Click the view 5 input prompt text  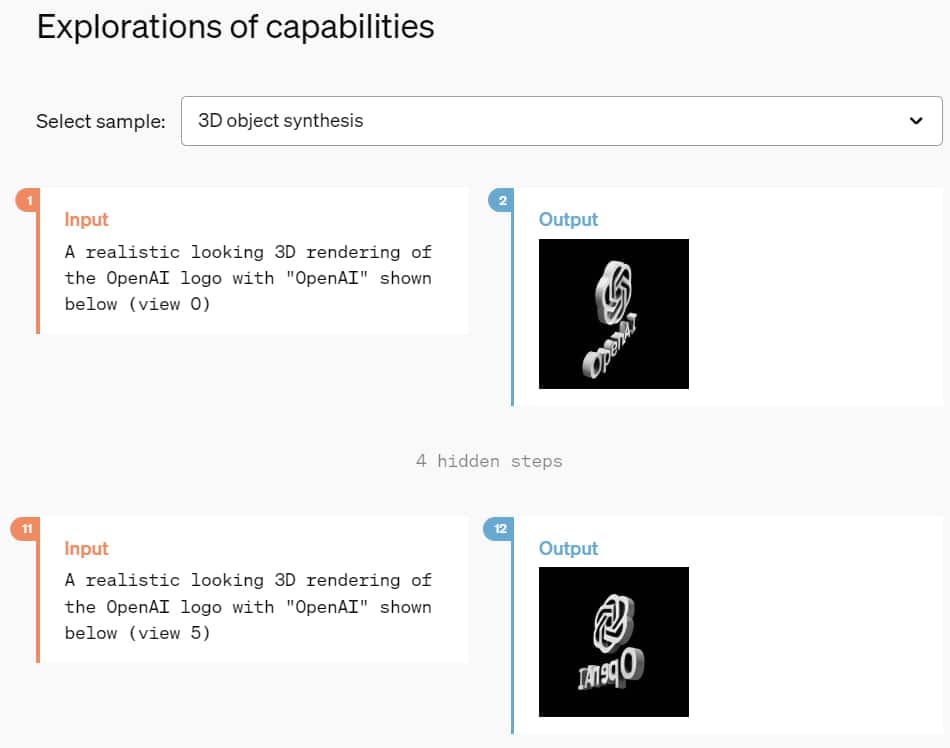(248, 606)
